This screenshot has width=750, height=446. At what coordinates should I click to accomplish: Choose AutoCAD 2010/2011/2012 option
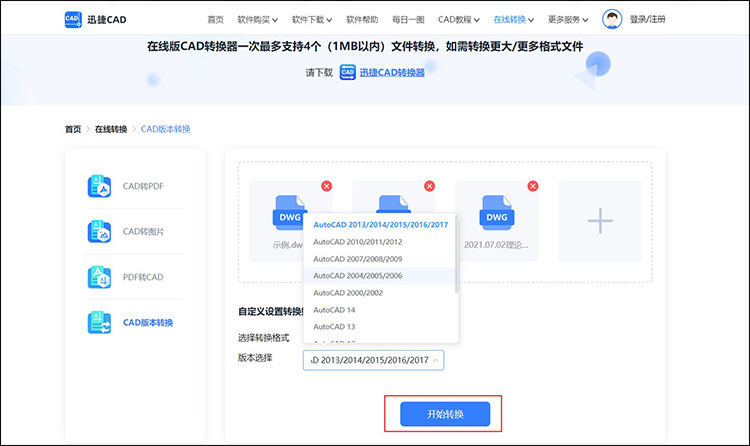[381, 242]
